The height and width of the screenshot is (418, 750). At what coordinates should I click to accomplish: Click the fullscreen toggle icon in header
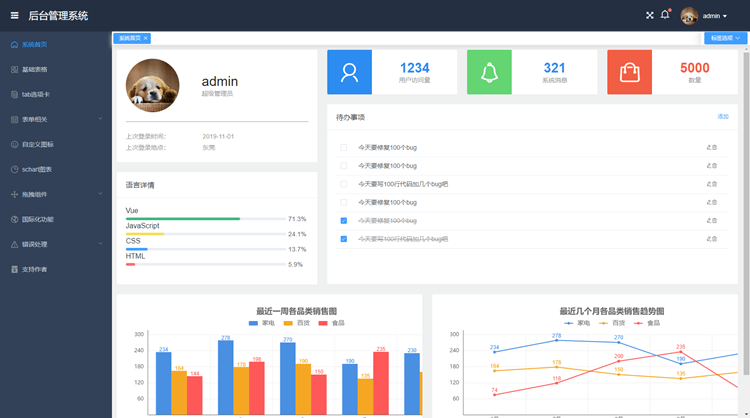(x=649, y=16)
